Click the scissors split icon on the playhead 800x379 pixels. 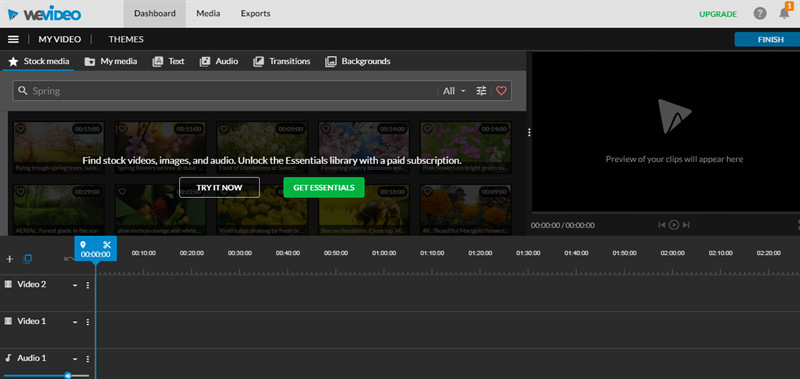click(x=107, y=245)
